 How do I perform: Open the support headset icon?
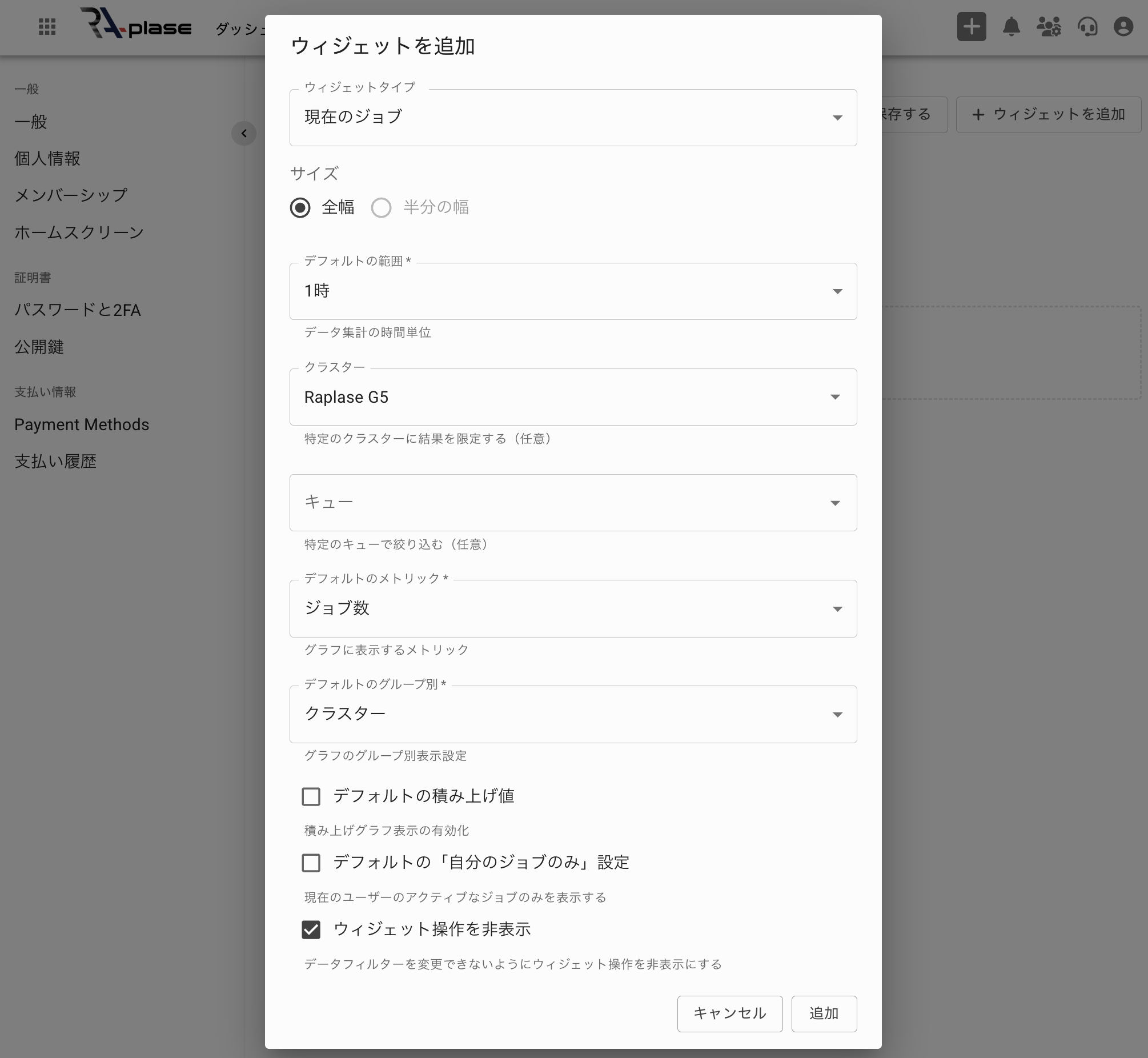coord(1089,26)
